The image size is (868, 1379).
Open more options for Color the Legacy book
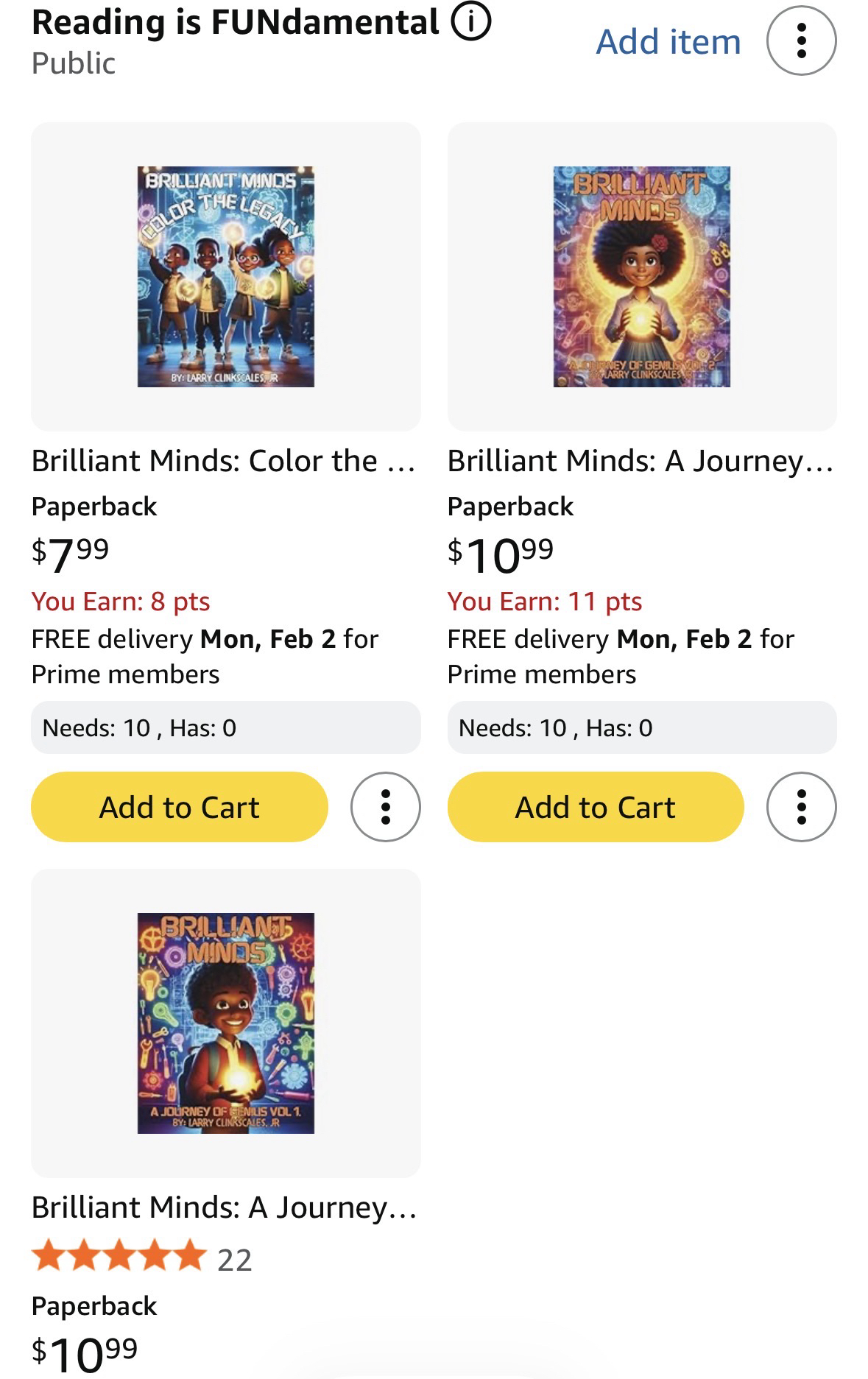386,807
